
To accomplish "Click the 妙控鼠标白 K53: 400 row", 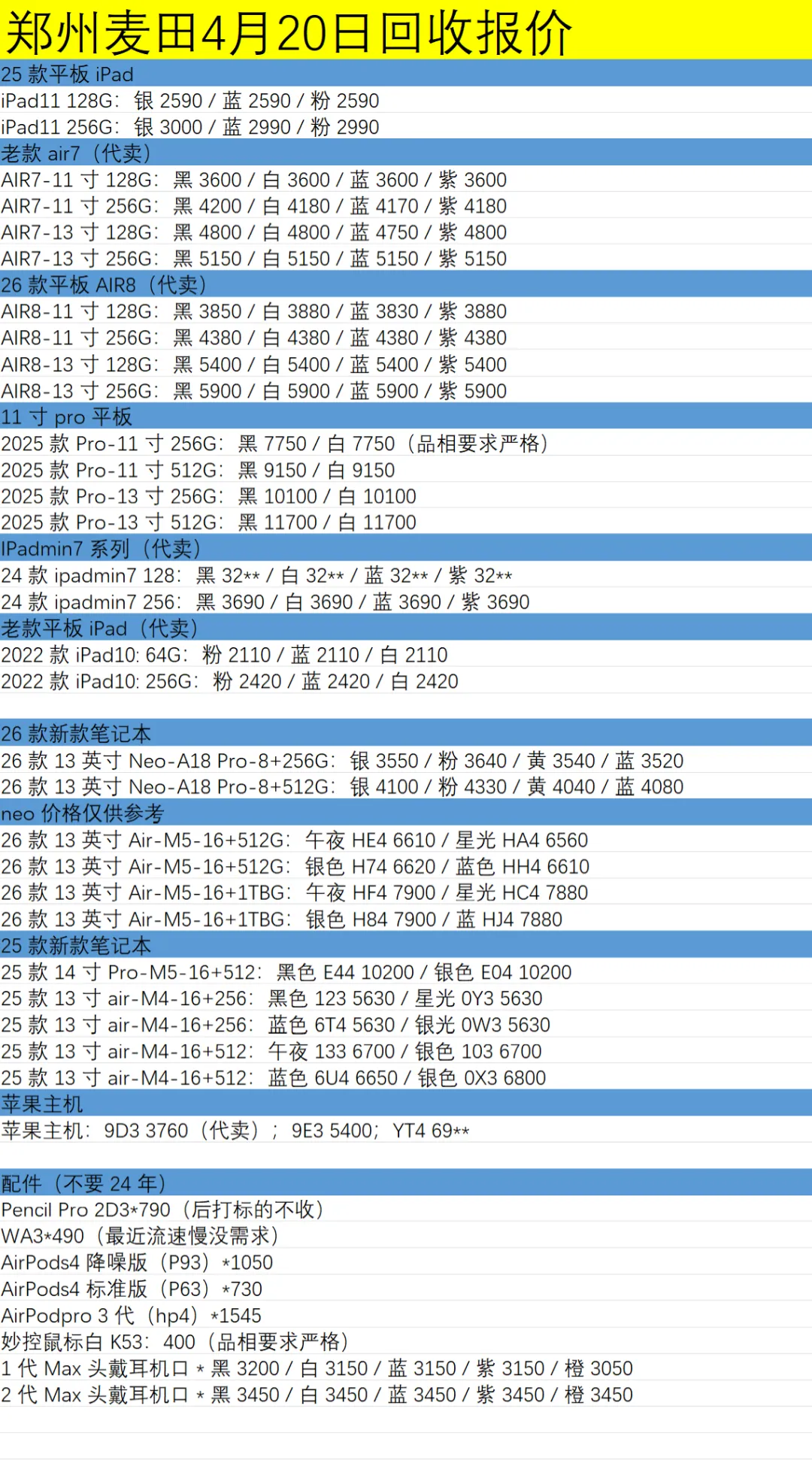I will [406, 1341].
